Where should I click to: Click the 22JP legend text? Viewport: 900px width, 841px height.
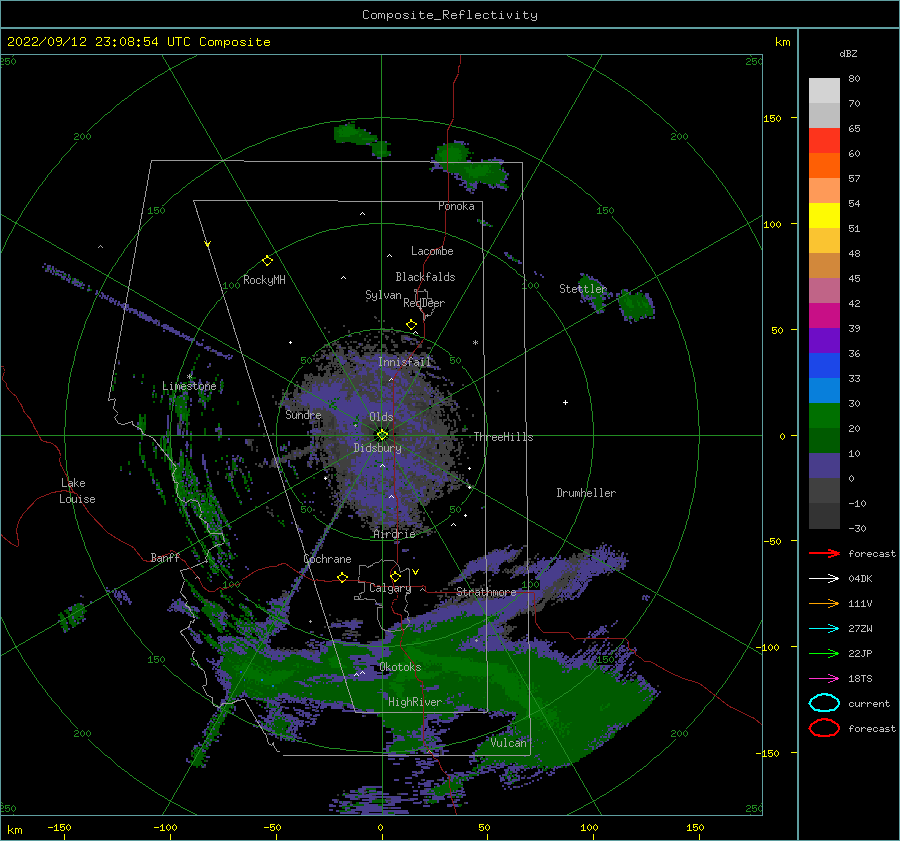tap(860, 653)
